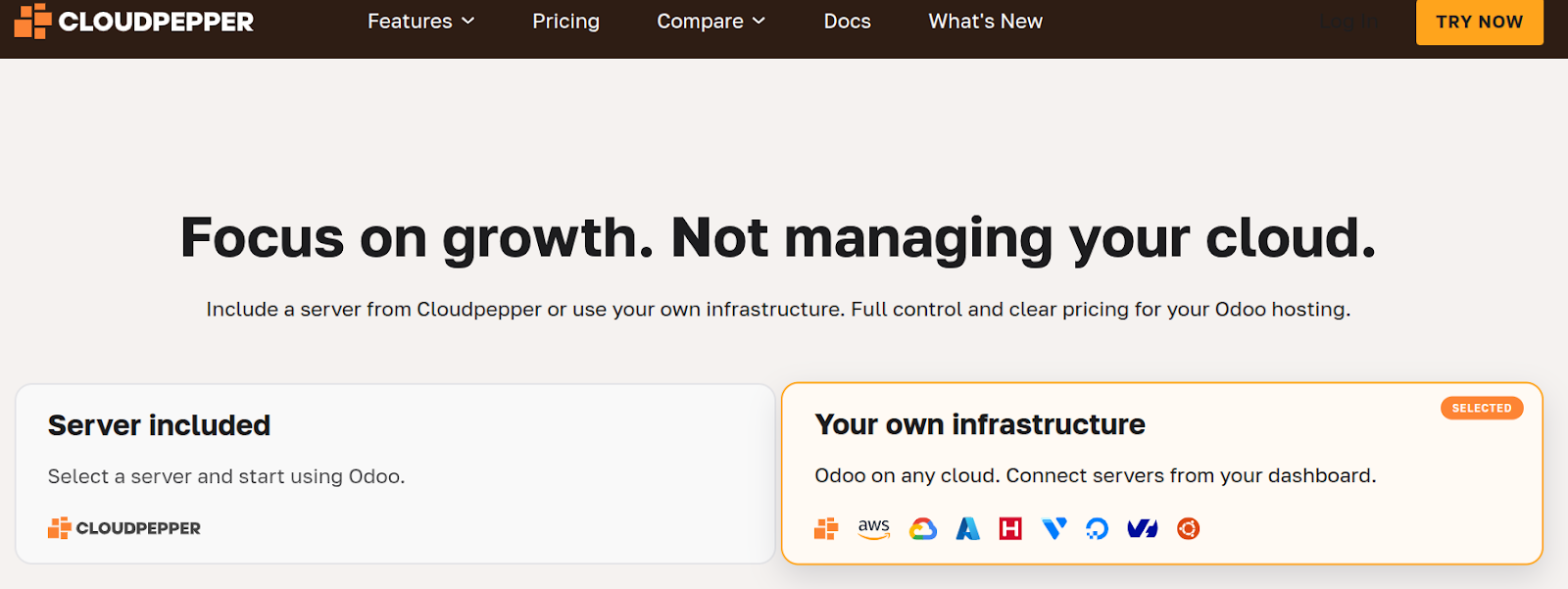Open the Pricing page
1568x589 pixels.
point(565,22)
